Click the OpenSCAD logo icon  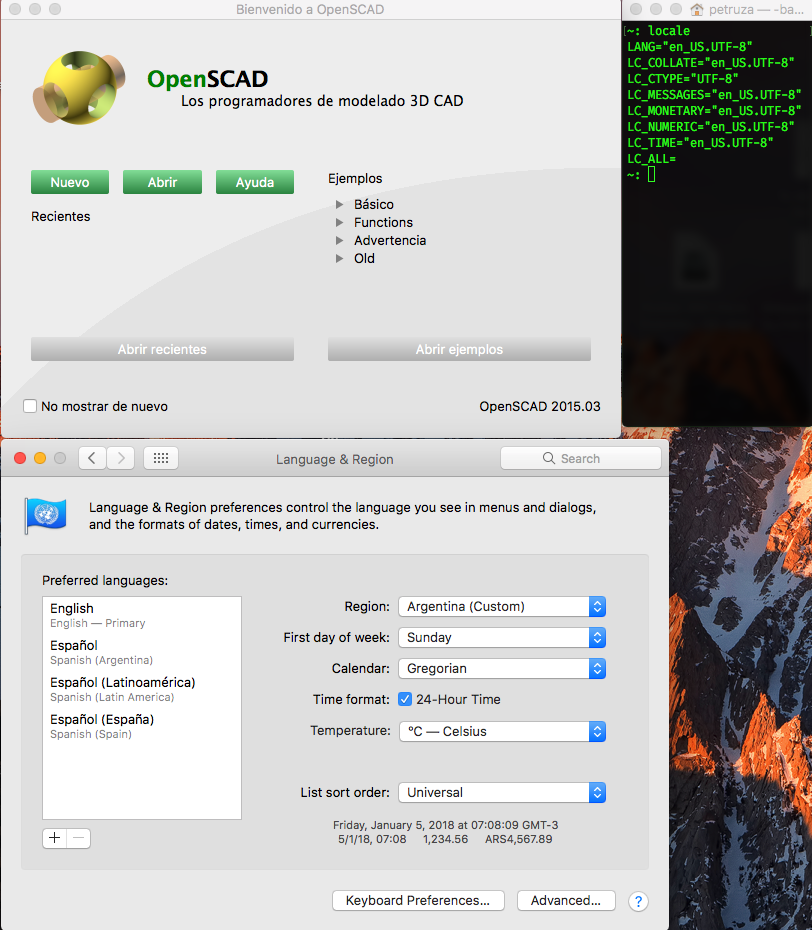pos(79,87)
